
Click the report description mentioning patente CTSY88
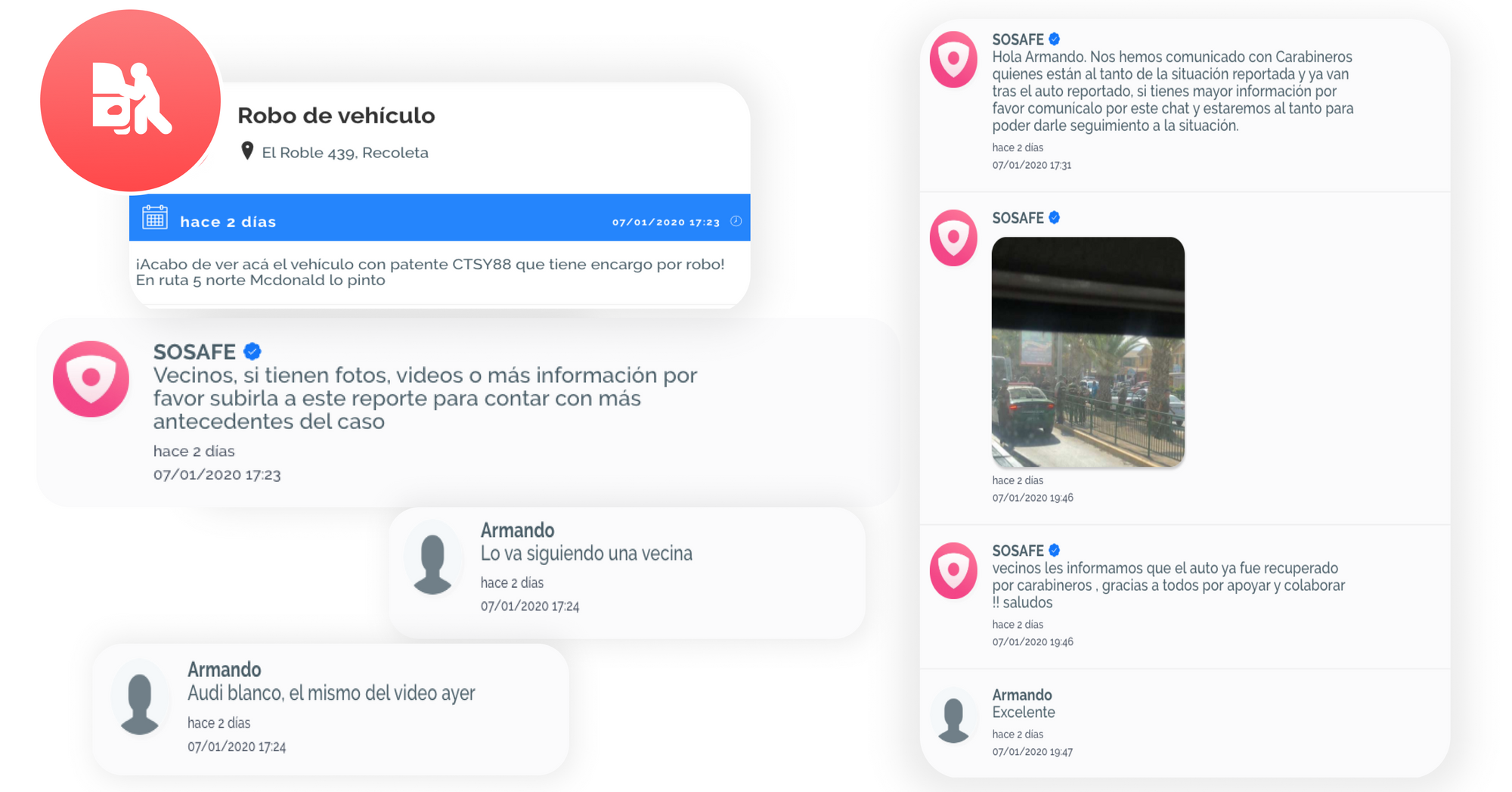point(430,272)
